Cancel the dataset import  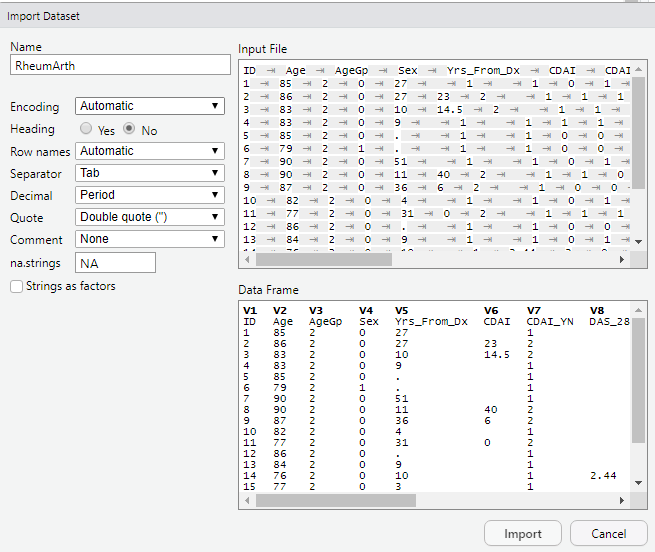(607, 534)
